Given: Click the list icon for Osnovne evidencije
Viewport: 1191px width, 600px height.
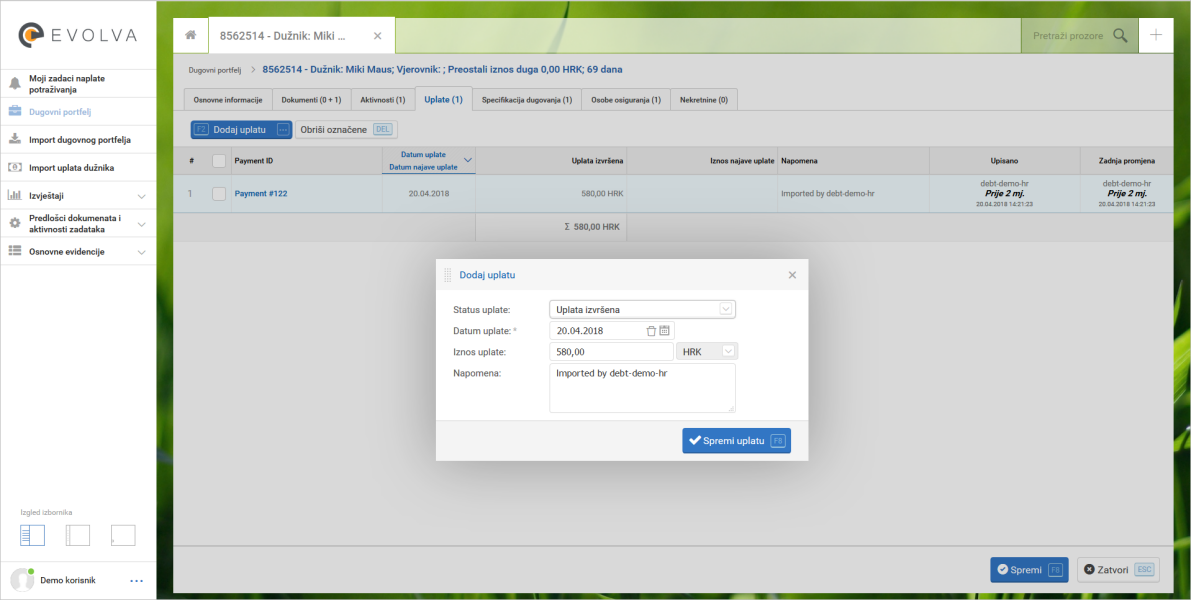Looking at the screenshot, I should click(15, 251).
